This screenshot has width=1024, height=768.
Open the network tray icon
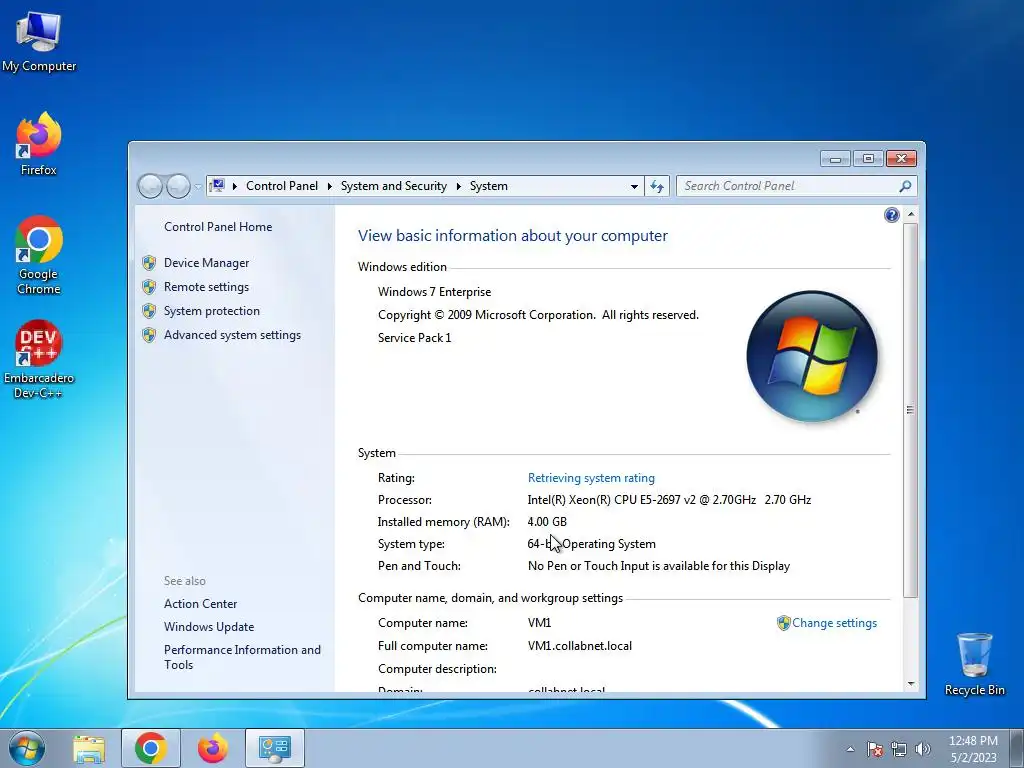coord(899,749)
